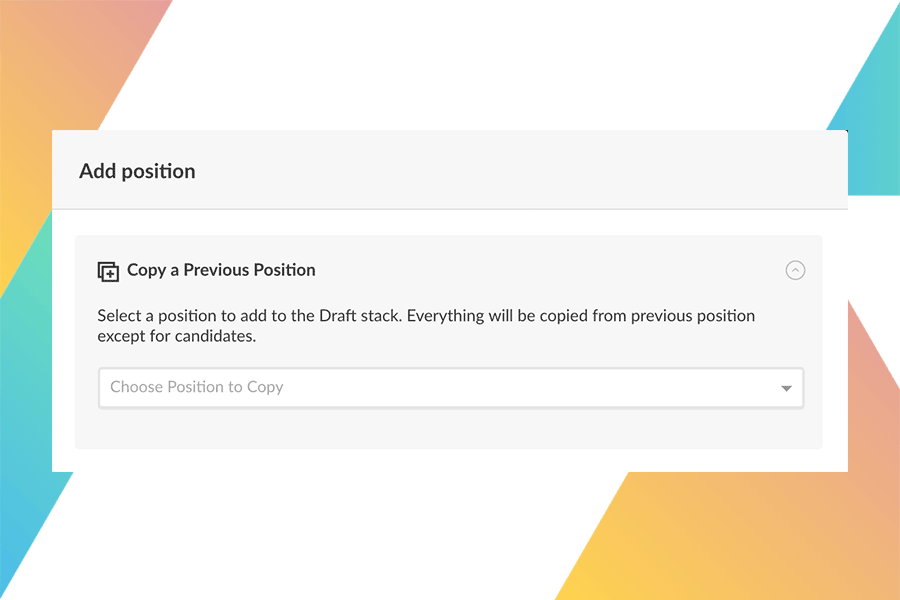Click the Add position header title
900x600 pixels.
(x=137, y=171)
